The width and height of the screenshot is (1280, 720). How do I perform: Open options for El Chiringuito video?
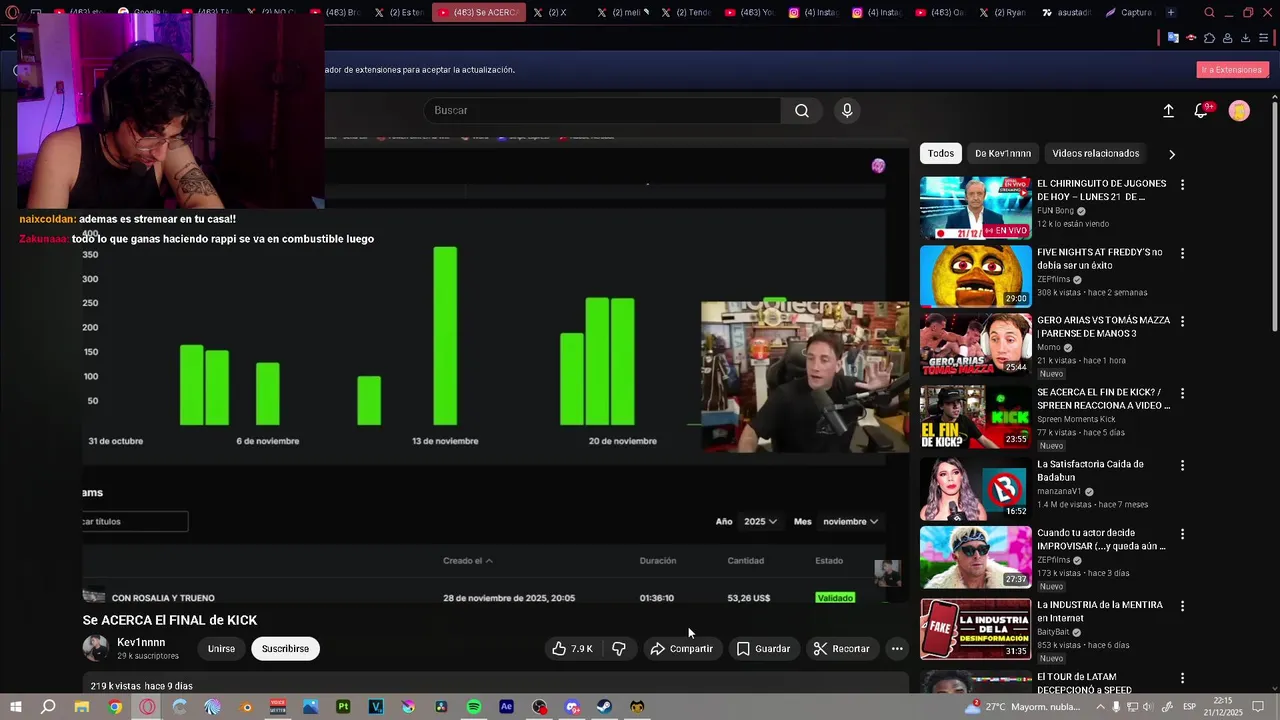click(x=1182, y=185)
